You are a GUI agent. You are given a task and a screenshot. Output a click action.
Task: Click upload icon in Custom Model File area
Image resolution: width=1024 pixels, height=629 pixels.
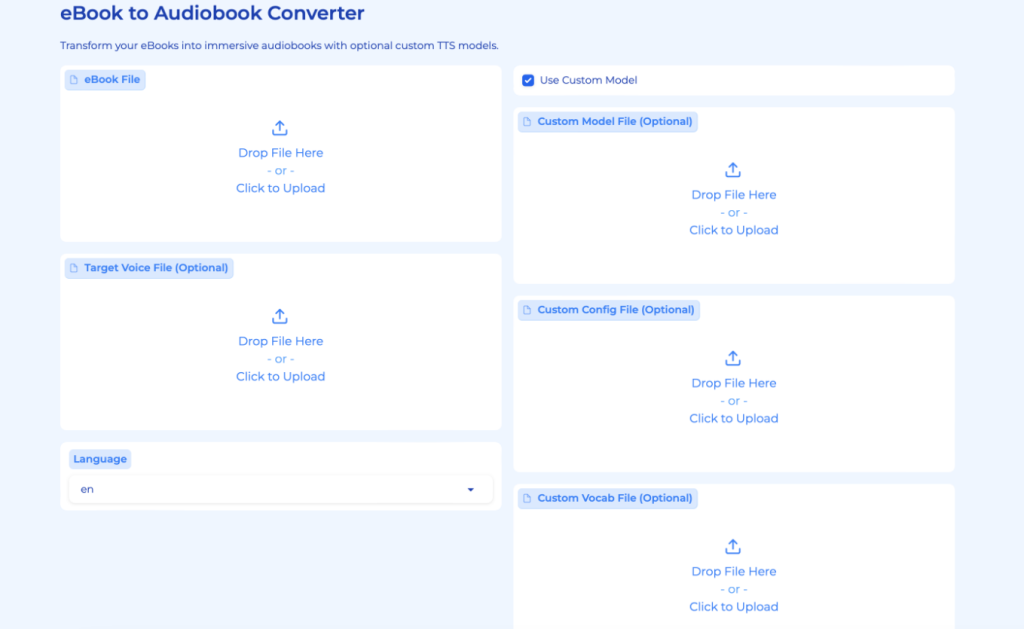pyautogui.click(x=733, y=170)
